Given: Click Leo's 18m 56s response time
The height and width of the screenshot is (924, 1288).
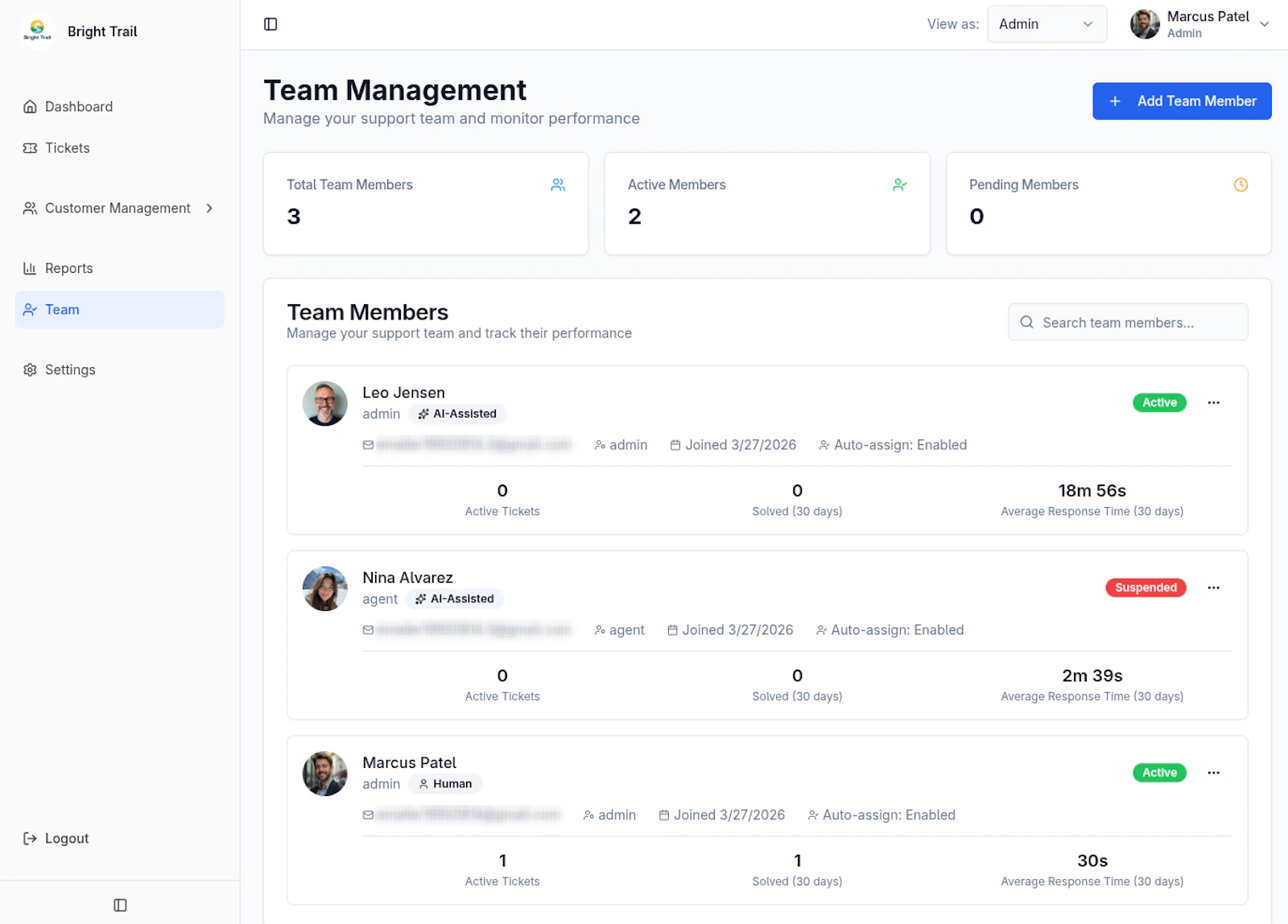Looking at the screenshot, I should [x=1092, y=491].
